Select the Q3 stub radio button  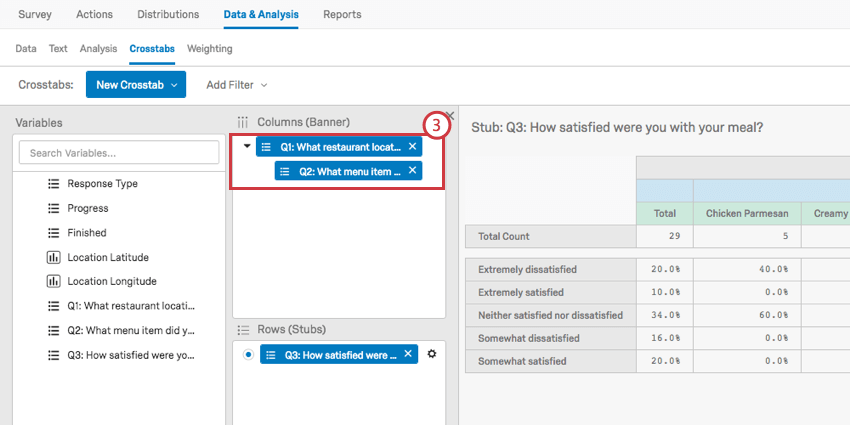click(248, 354)
